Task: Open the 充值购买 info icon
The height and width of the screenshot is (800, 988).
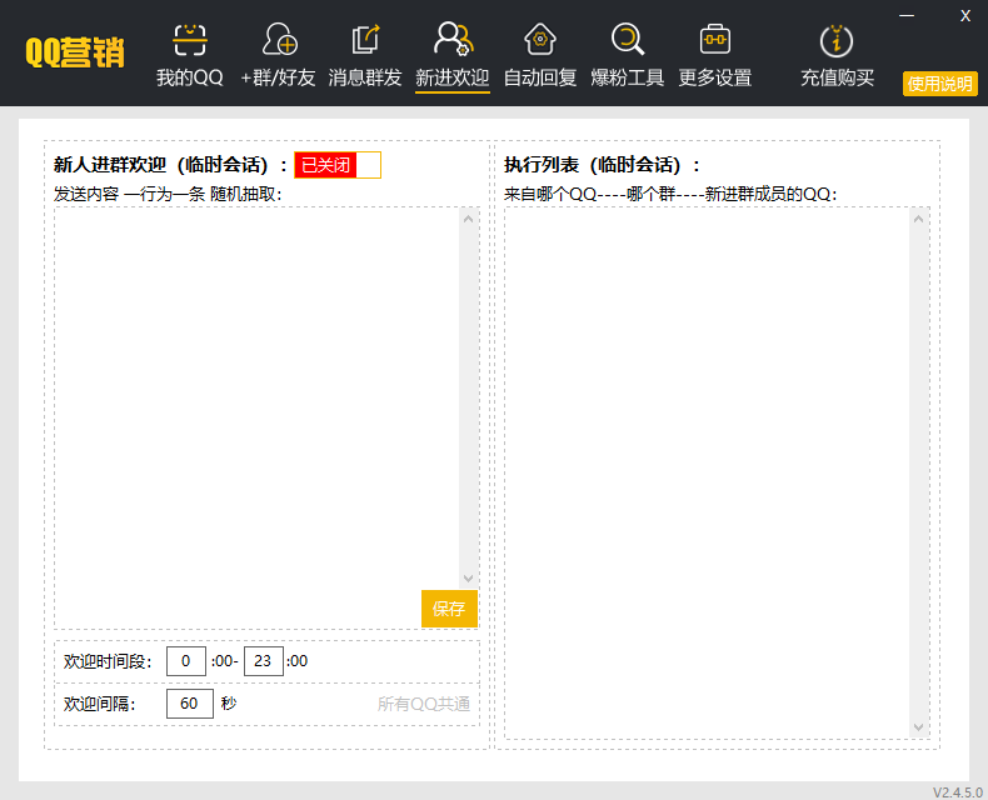Action: pos(837,40)
